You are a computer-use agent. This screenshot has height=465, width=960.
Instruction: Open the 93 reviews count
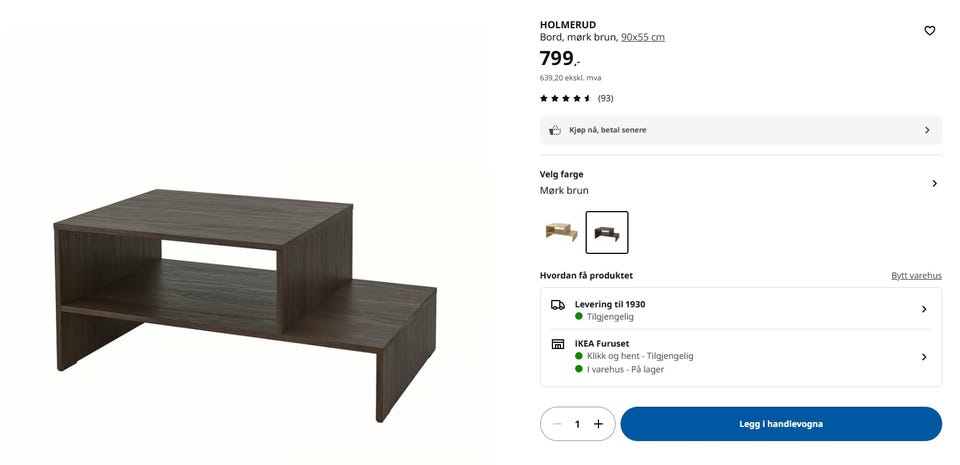[606, 99]
